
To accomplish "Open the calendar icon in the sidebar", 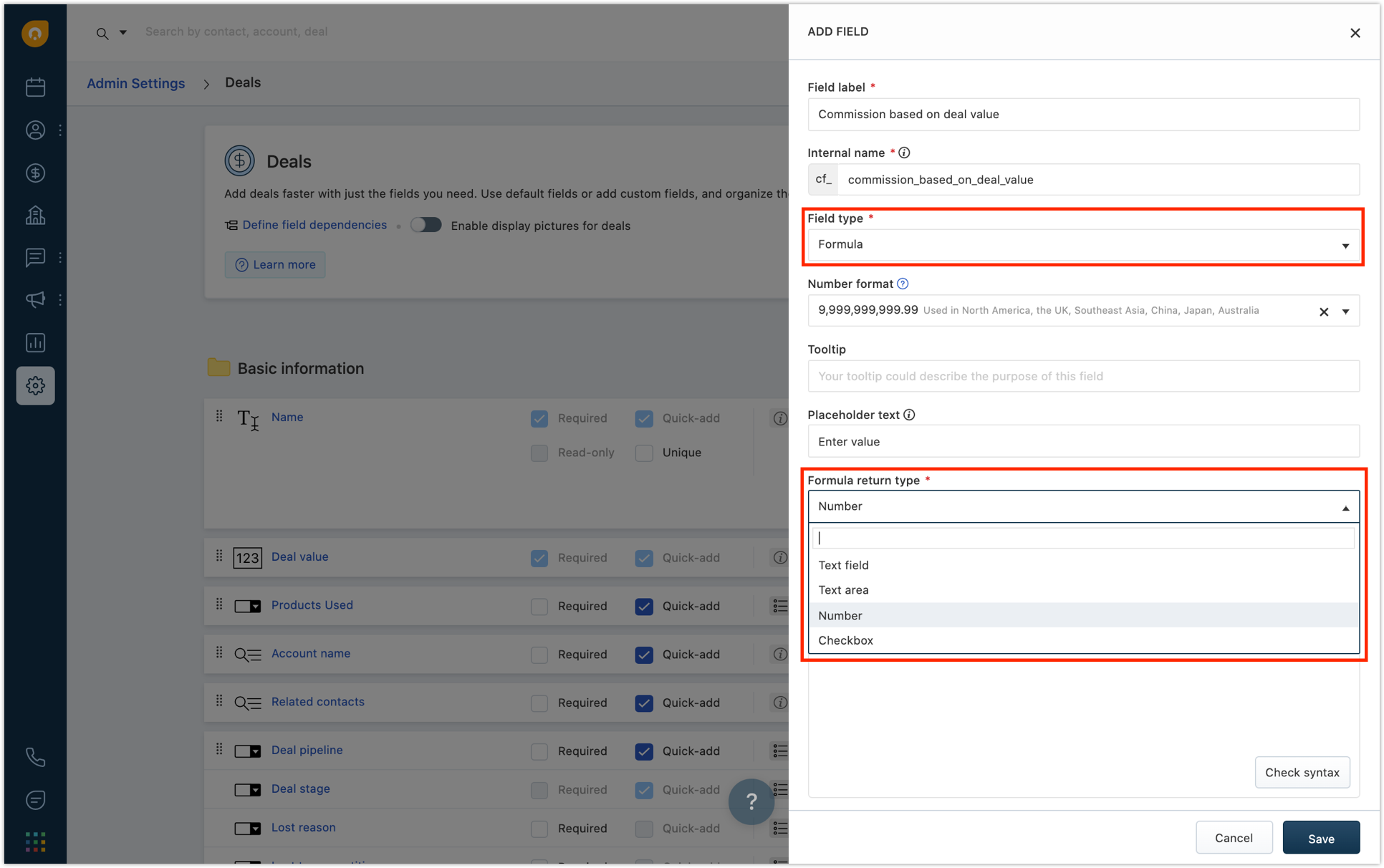I will (x=35, y=87).
